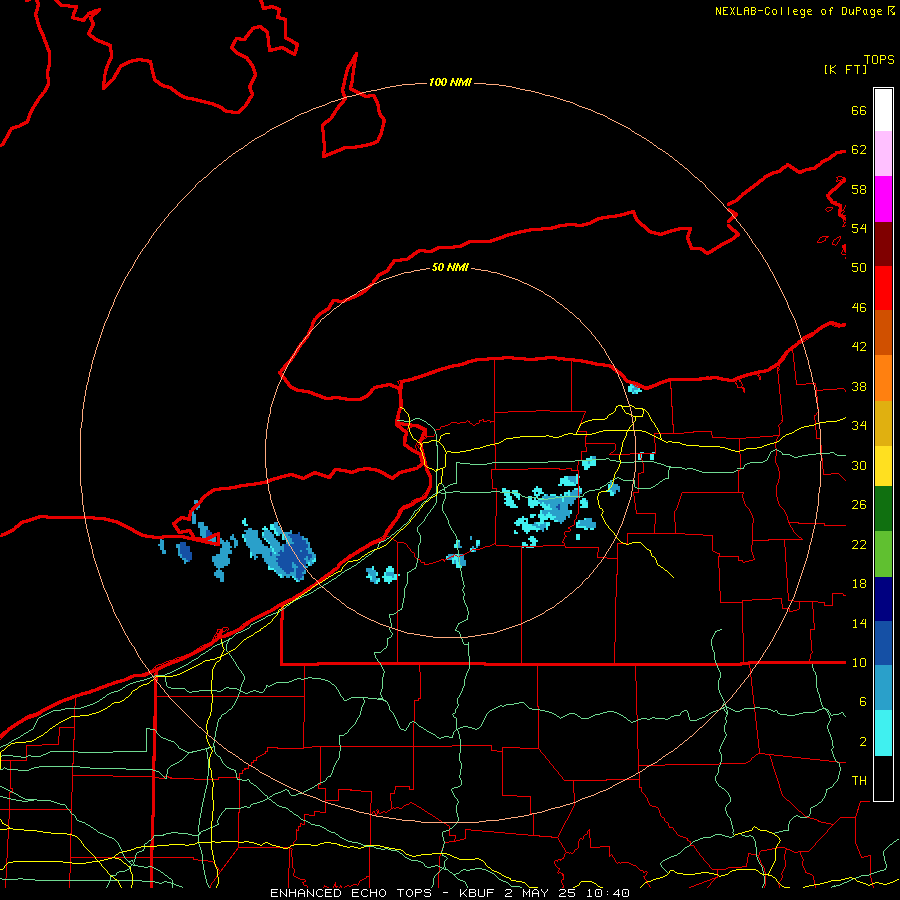Select the navy legend color block

click(883, 599)
